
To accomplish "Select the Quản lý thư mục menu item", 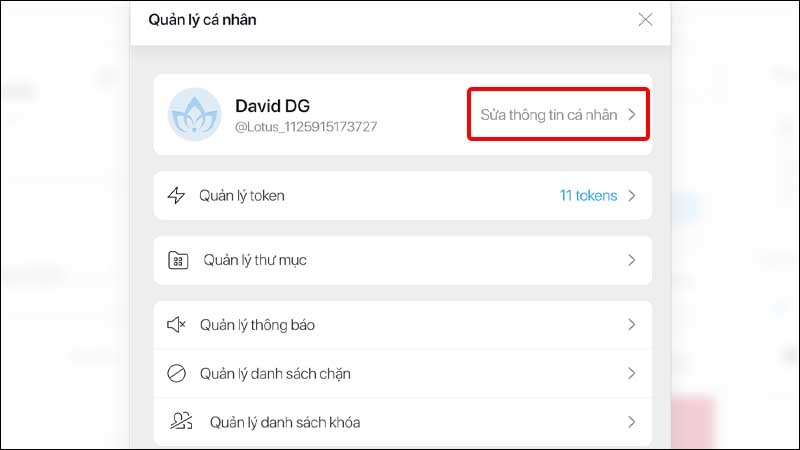I will click(x=403, y=260).
